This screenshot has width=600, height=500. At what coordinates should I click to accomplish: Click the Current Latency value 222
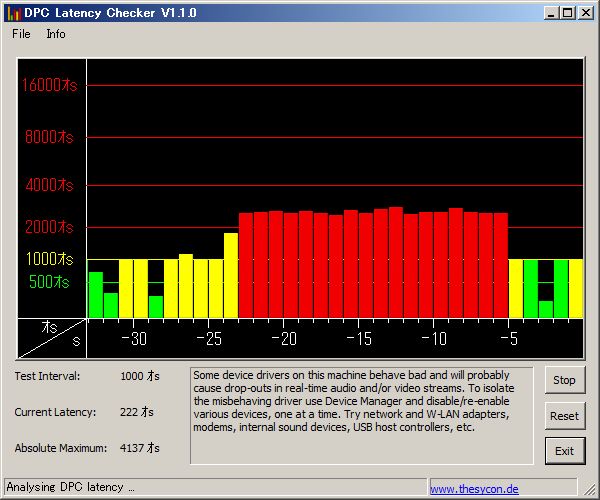(x=137, y=412)
